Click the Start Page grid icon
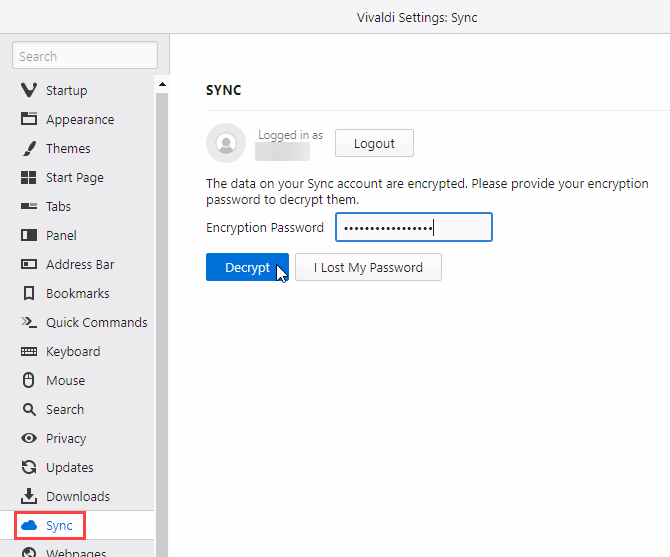Image resolution: width=670 pixels, height=557 pixels. tap(29, 177)
